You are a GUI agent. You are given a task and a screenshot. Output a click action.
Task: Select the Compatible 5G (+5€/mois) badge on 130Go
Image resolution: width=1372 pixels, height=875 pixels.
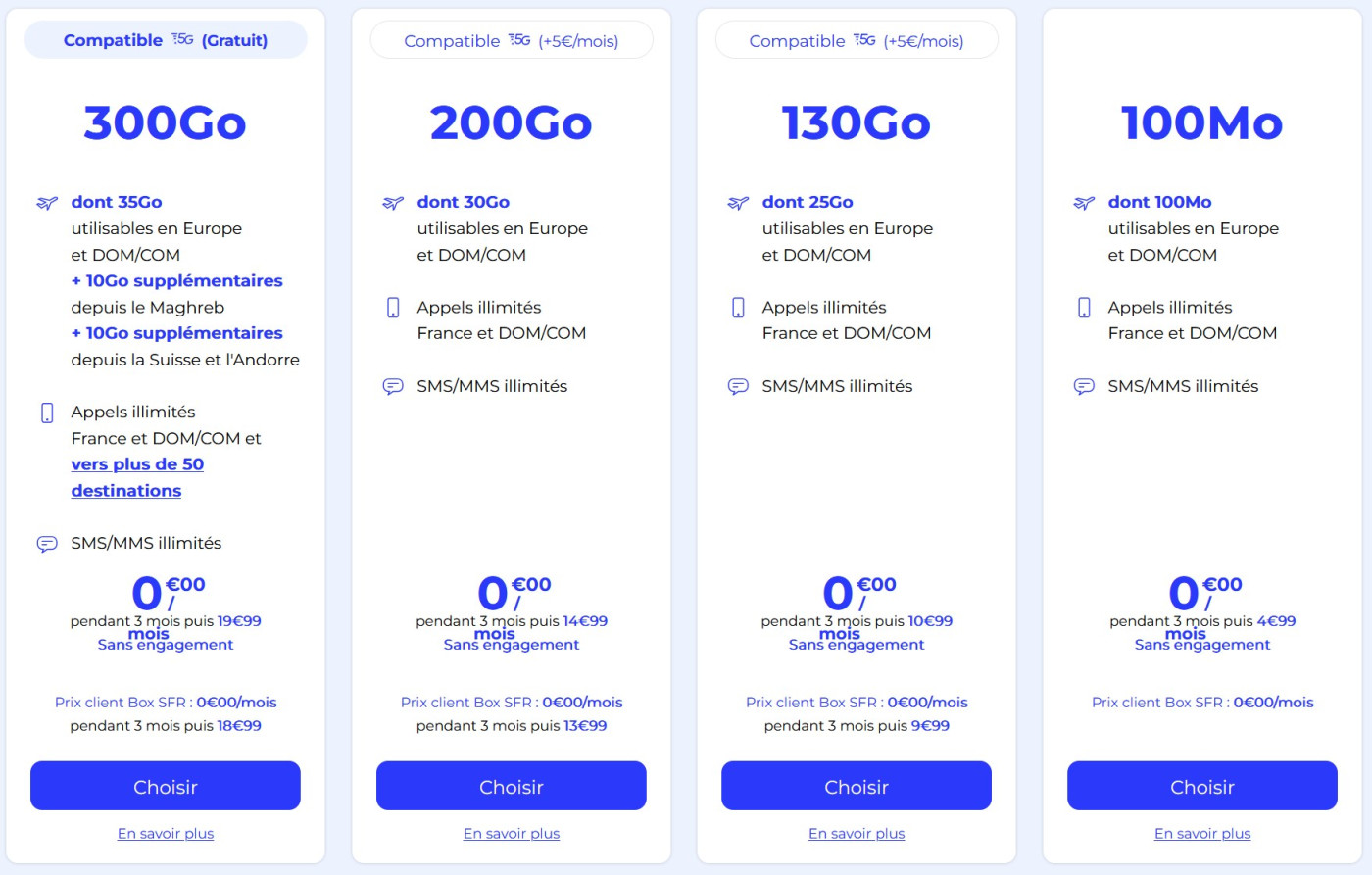point(856,40)
